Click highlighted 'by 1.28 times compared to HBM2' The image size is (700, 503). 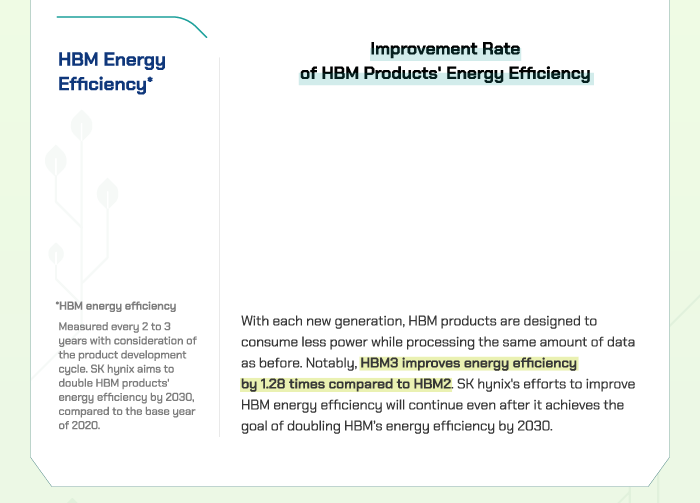(x=346, y=384)
